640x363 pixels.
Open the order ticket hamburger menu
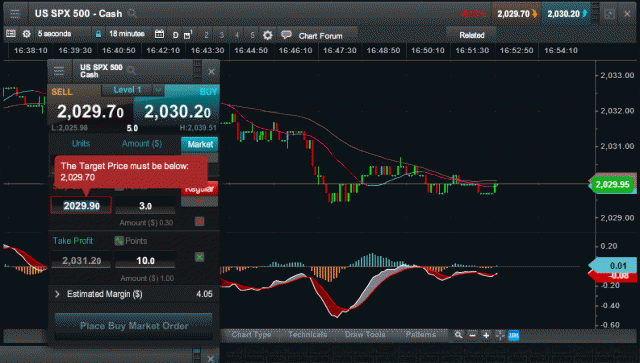click(x=59, y=71)
